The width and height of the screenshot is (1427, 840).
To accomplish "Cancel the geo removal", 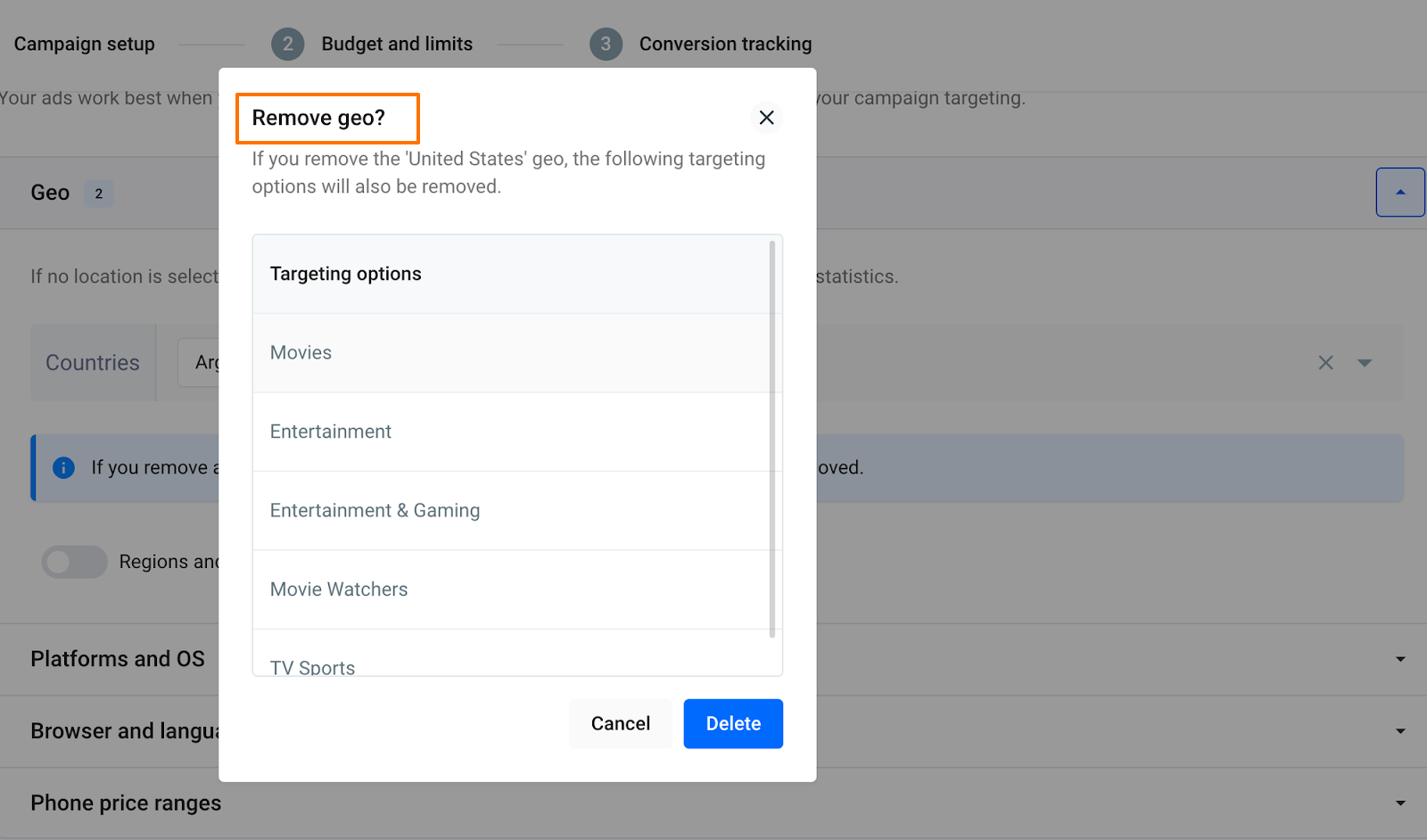I will (x=620, y=723).
